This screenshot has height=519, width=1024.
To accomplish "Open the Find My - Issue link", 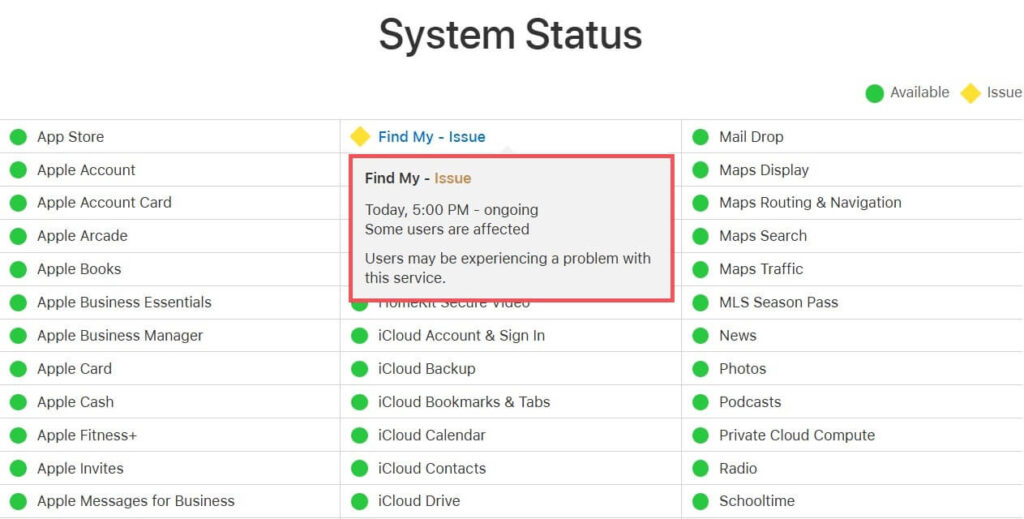I will tap(431, 137).
